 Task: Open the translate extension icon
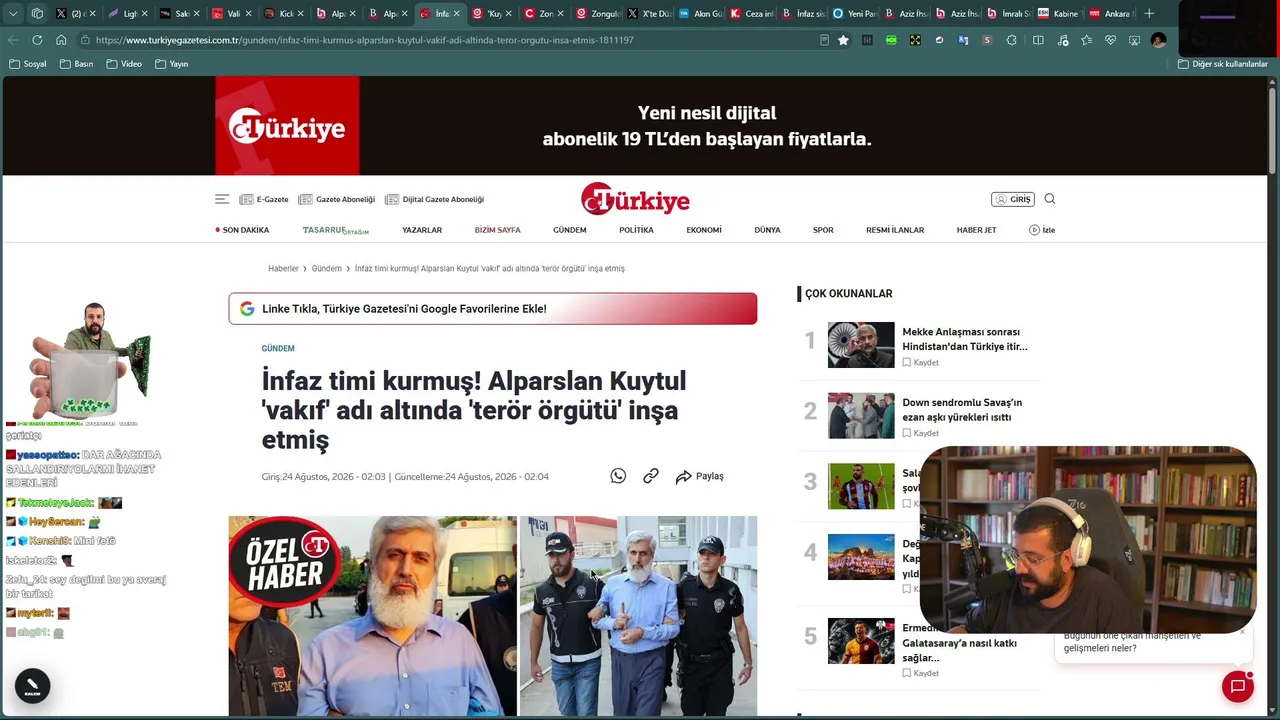[x=963, y=40]
